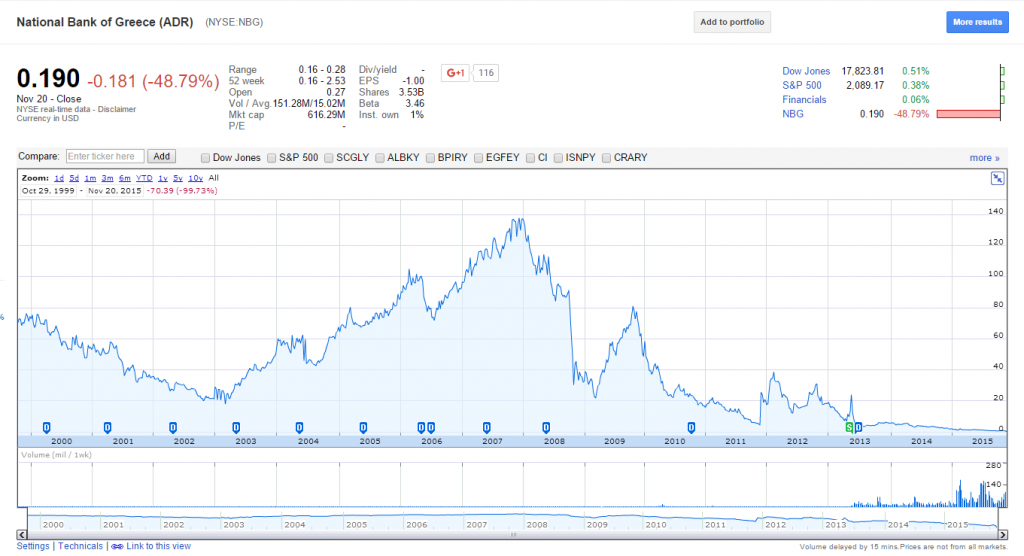Click the timeline range slider handle at bottom
1024x556 pixels.
[513, 535]
